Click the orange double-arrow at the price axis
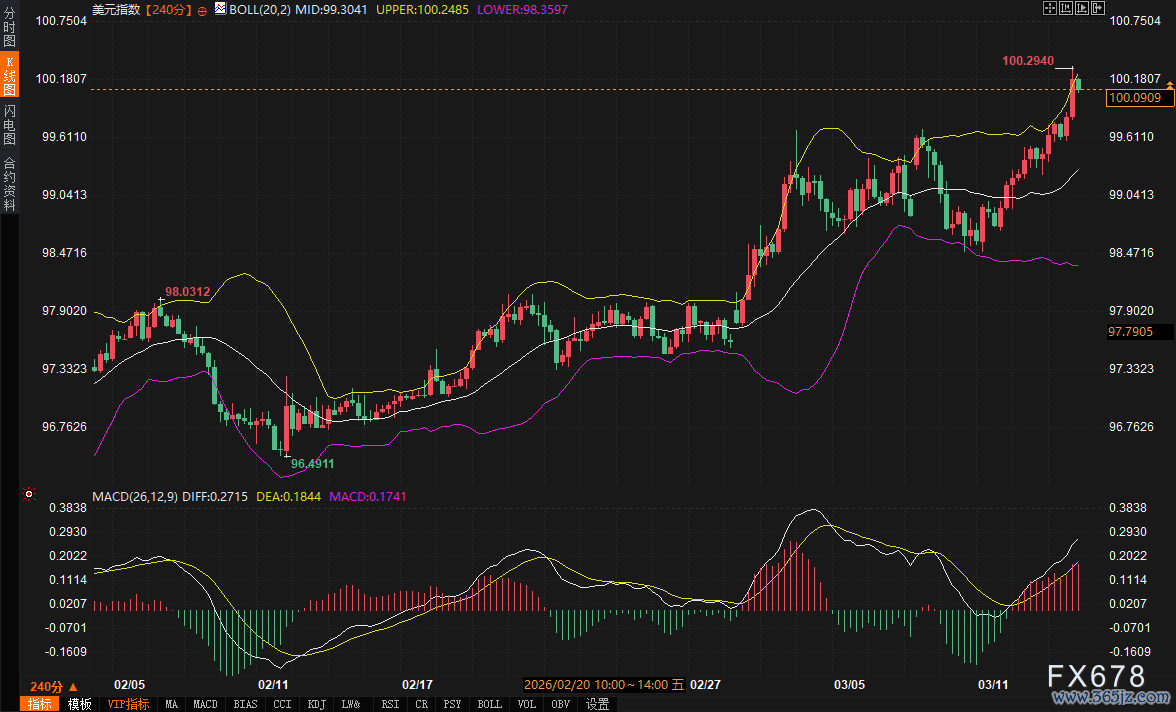This screenshot has width=1176, height=712. [x=1170, y=86]
